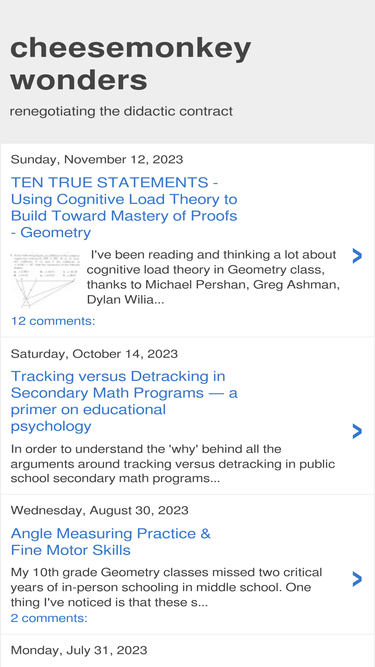Click the Sunday, November 12, 2023 date header
This screenshot has height=667, width=375.
coord(97,160)
